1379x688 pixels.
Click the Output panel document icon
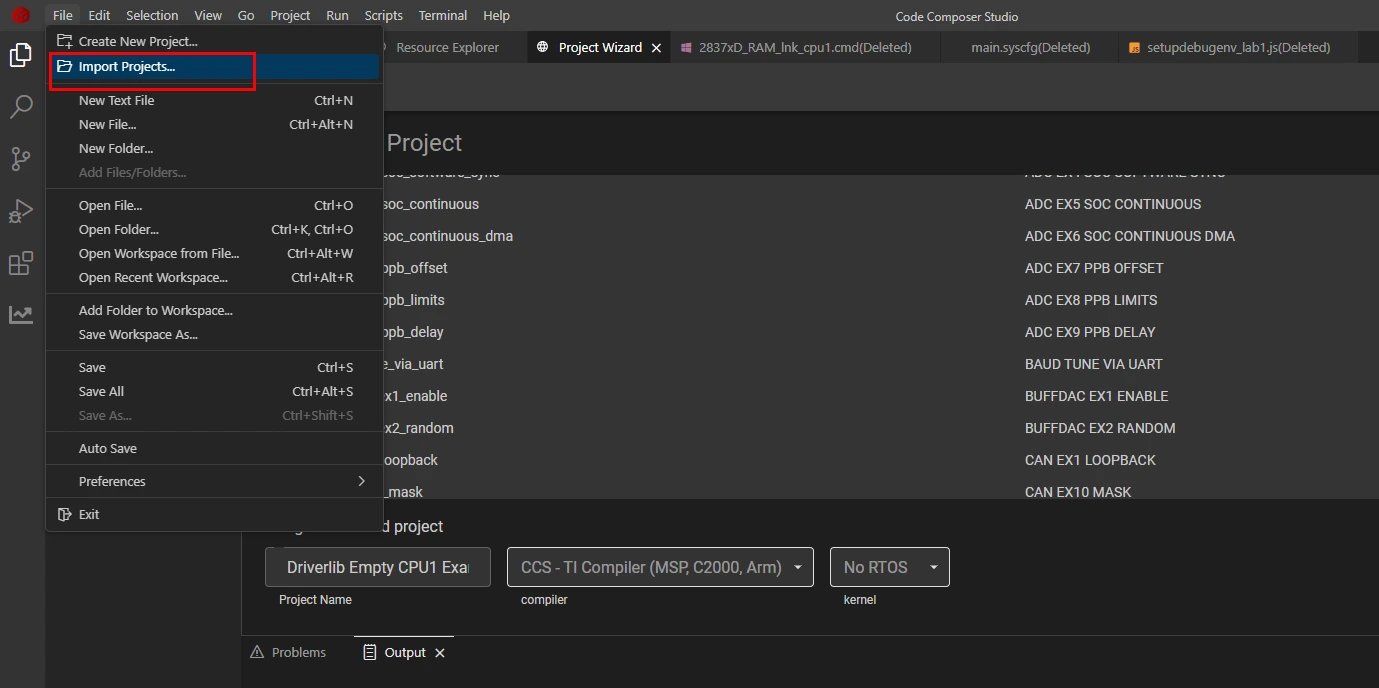pyautogui.click(x=370, y=652)
